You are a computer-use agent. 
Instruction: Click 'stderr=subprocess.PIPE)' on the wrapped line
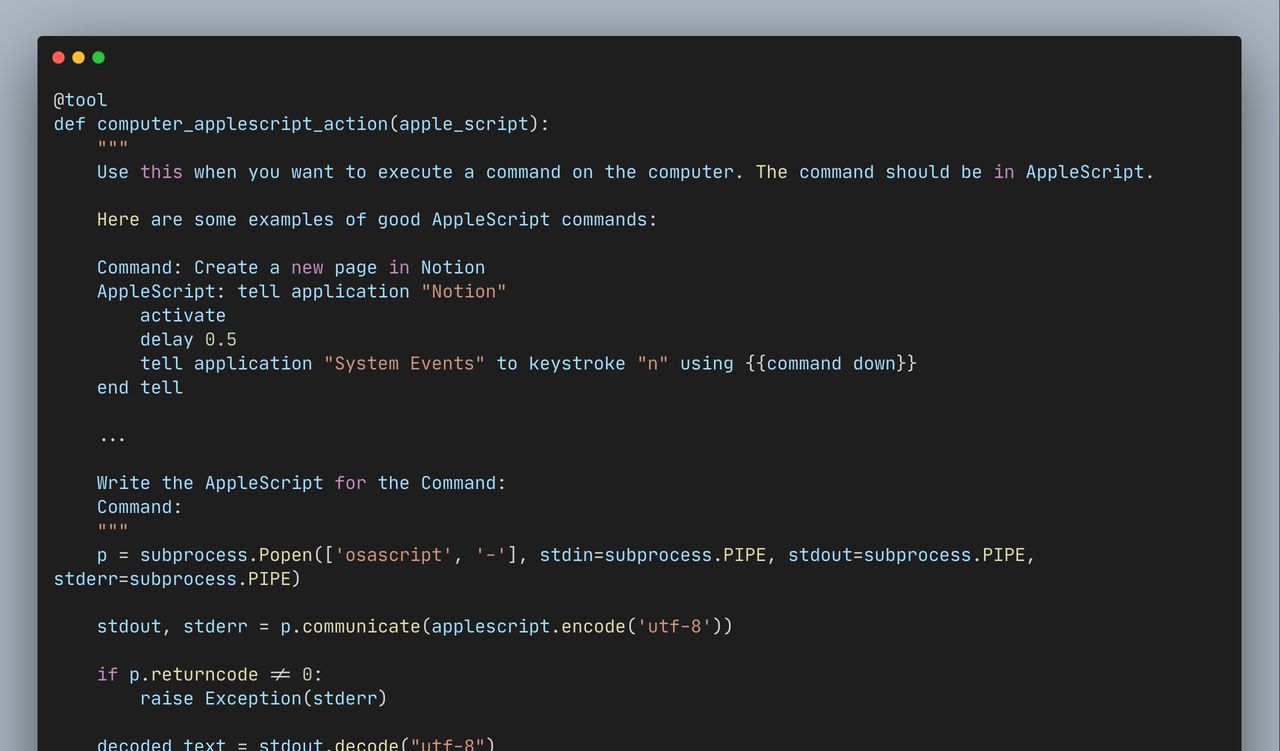pos(177,579)
